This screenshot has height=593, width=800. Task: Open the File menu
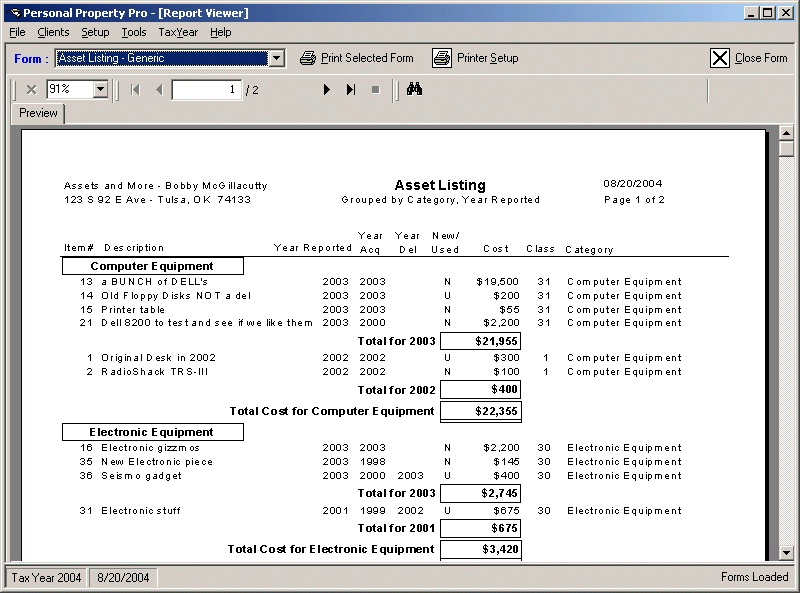[x=17, y=32]
